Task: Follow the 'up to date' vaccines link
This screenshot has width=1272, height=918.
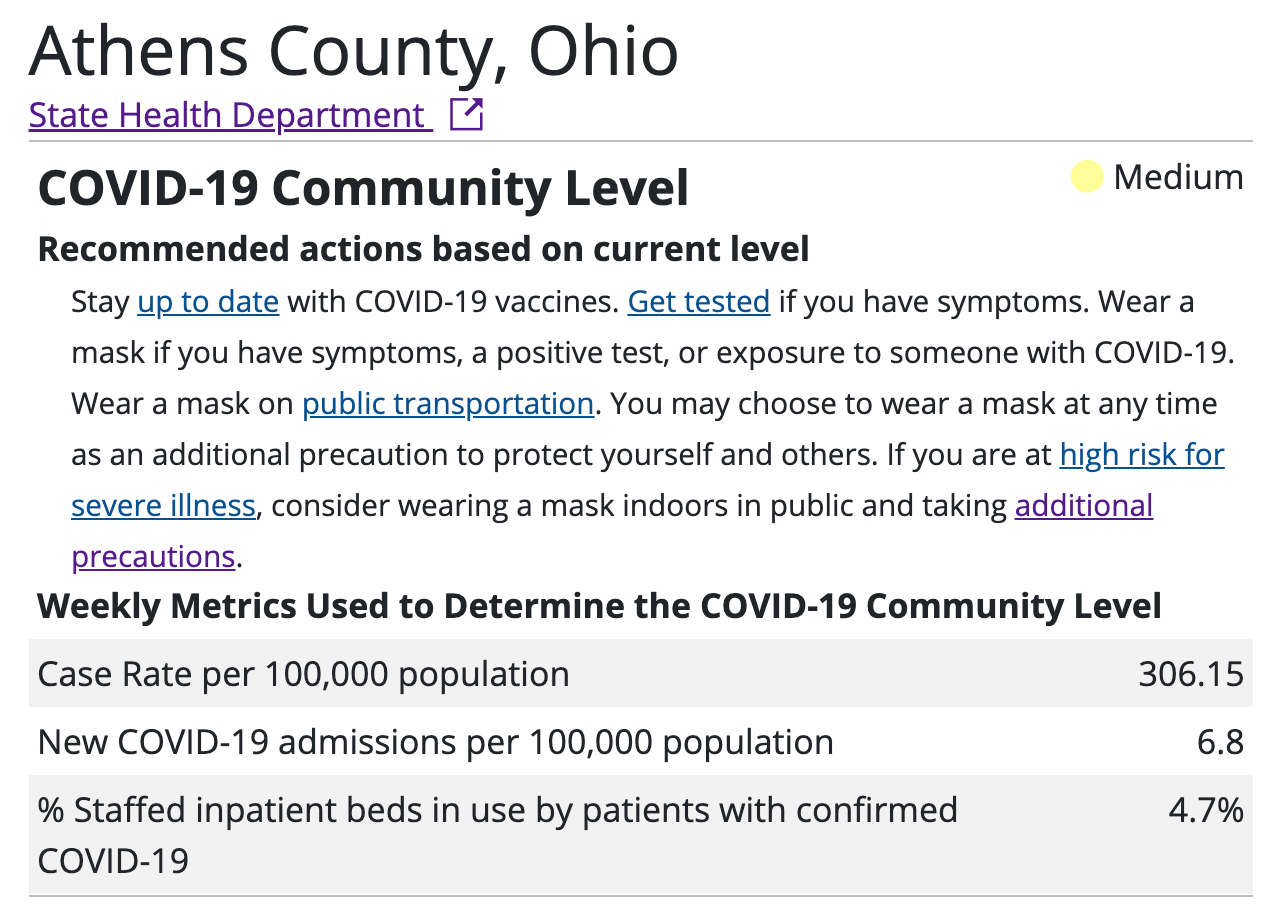Action: (x=208, y=302)
